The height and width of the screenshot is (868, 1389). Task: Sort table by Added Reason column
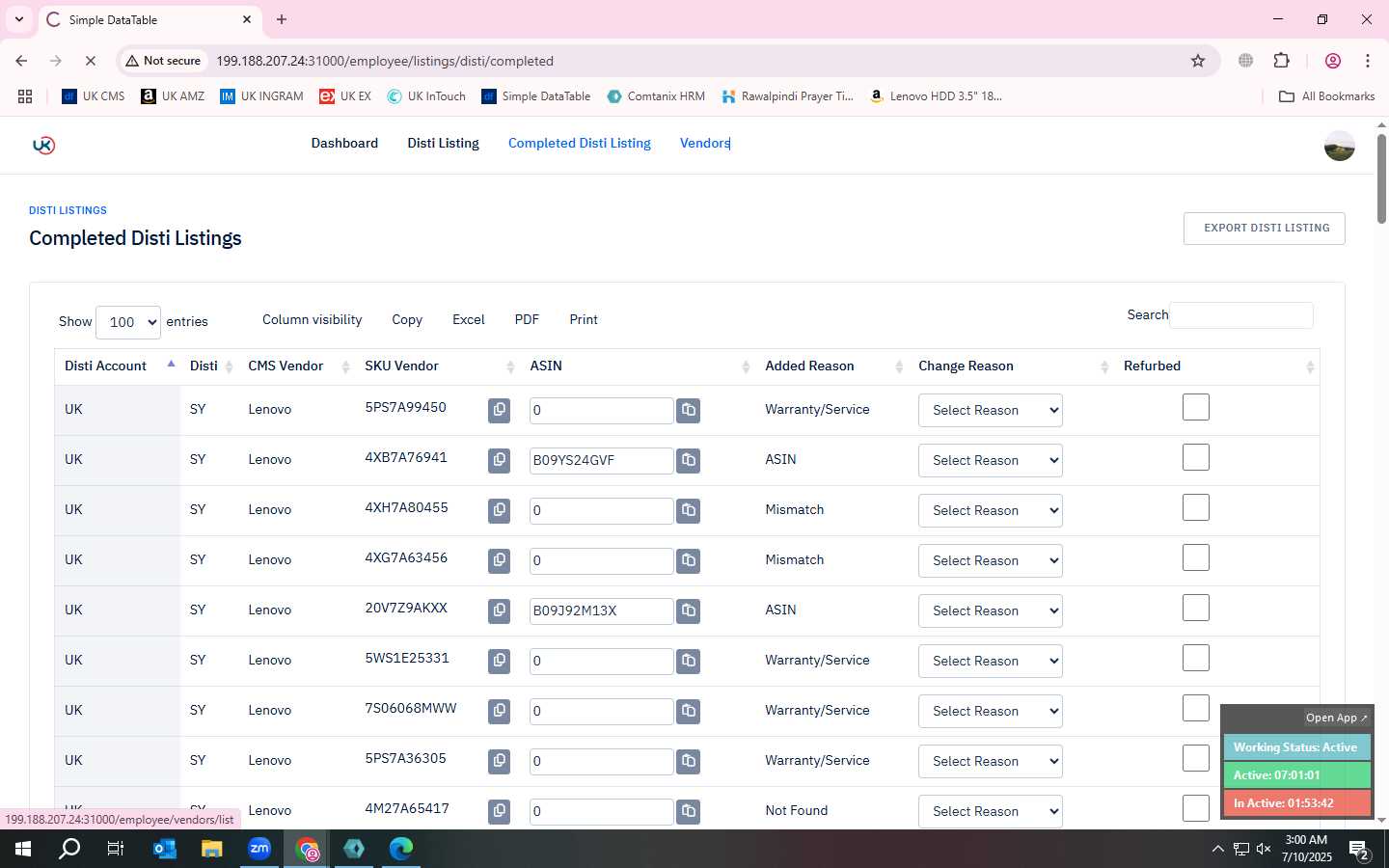click(x=831, y=366)
